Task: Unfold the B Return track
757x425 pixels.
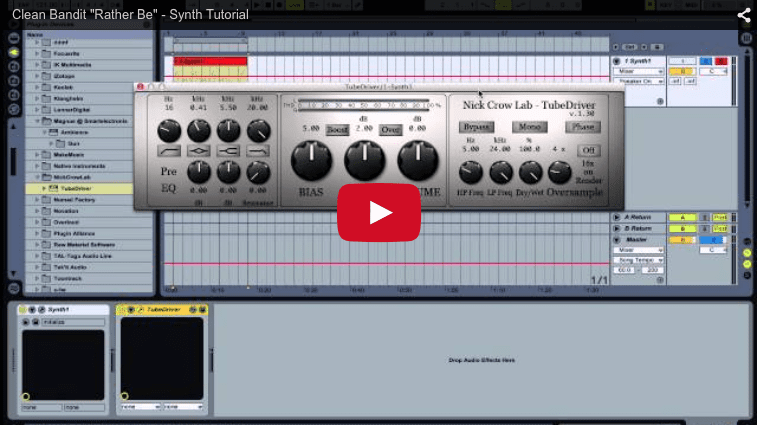Action: click(617, 228)
